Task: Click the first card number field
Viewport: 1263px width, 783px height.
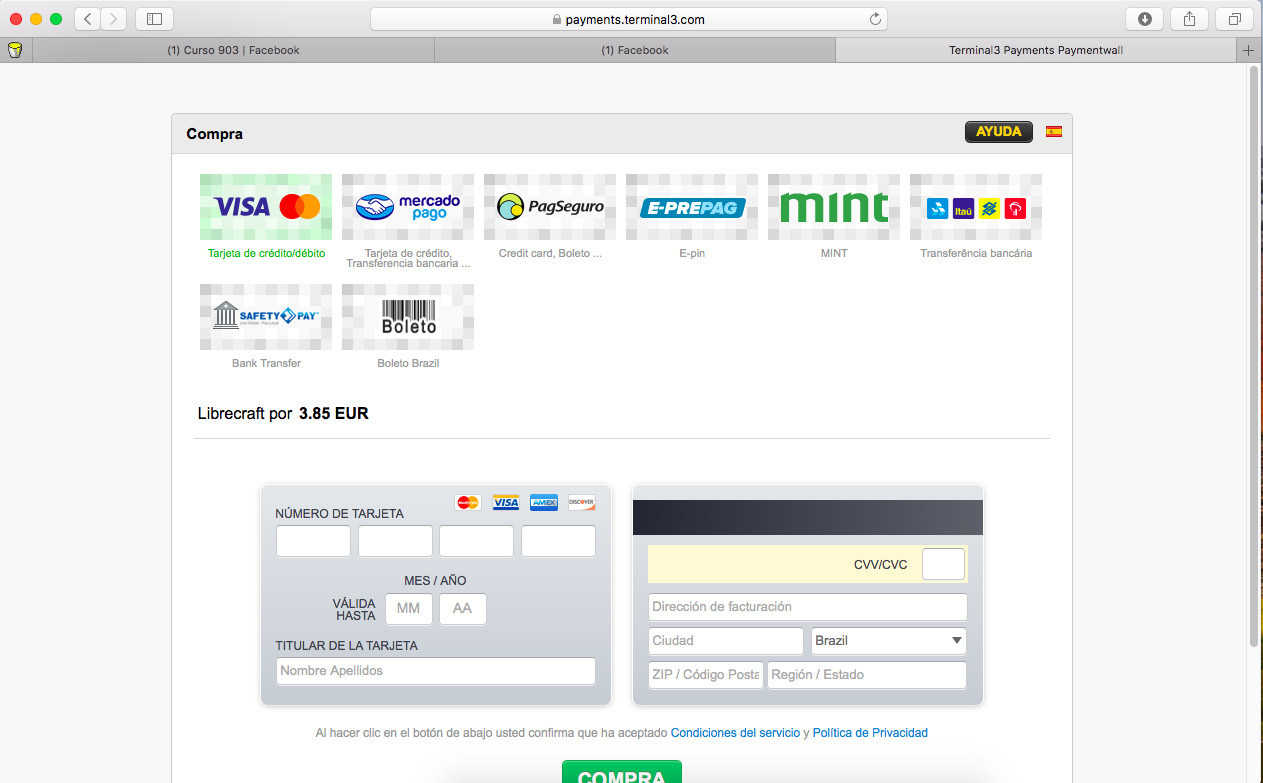Action: 313,541
